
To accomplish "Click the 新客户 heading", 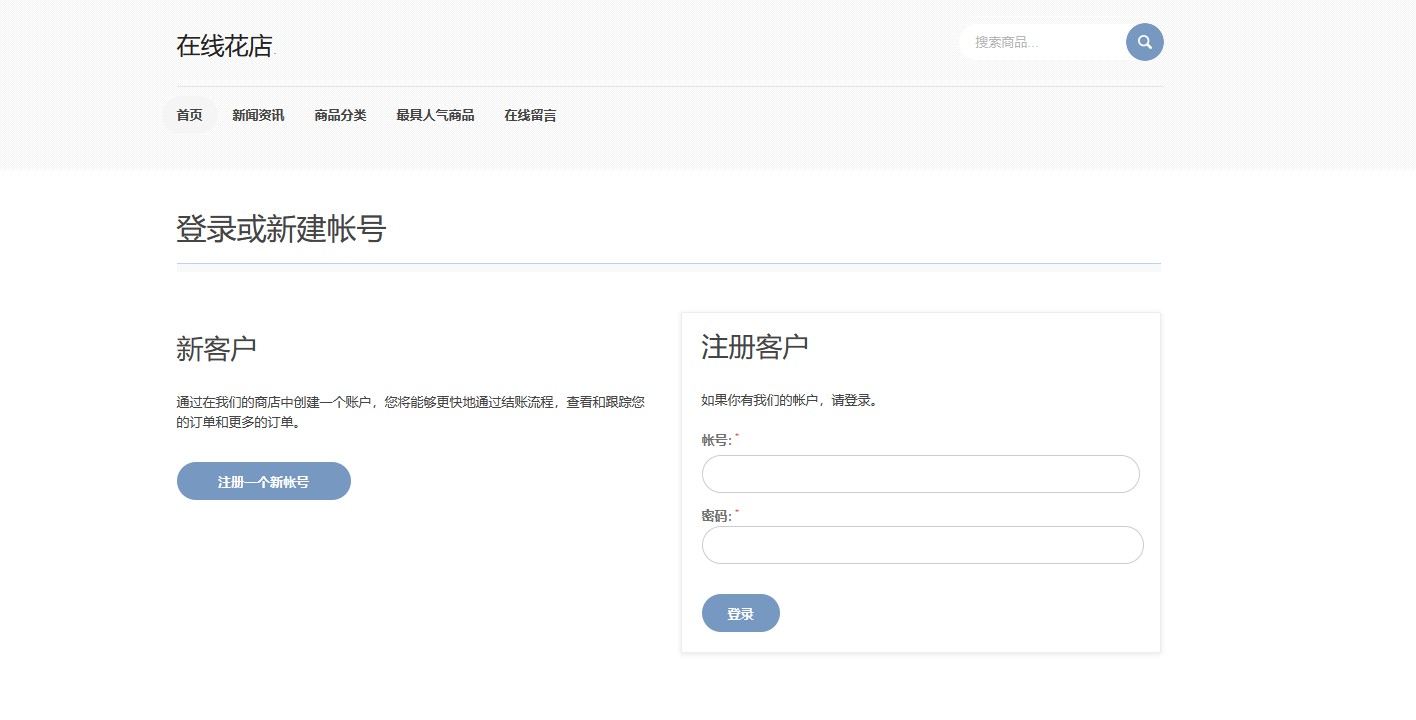I will [217, 349].
